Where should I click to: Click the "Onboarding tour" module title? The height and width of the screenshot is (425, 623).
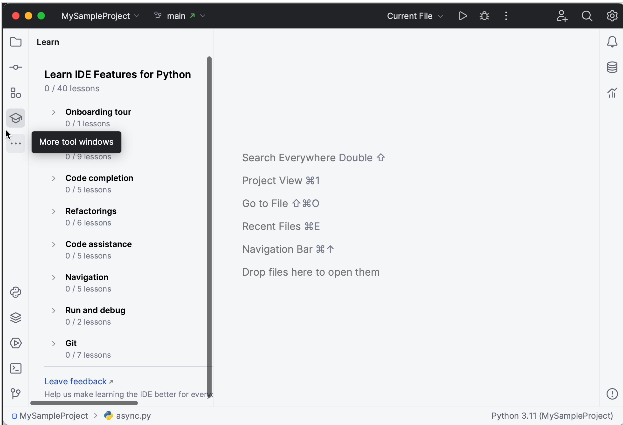click(98, 112)
